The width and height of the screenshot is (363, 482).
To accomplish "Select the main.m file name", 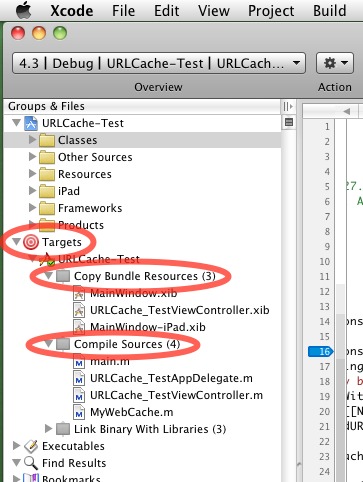I will [x=110, y=361].
